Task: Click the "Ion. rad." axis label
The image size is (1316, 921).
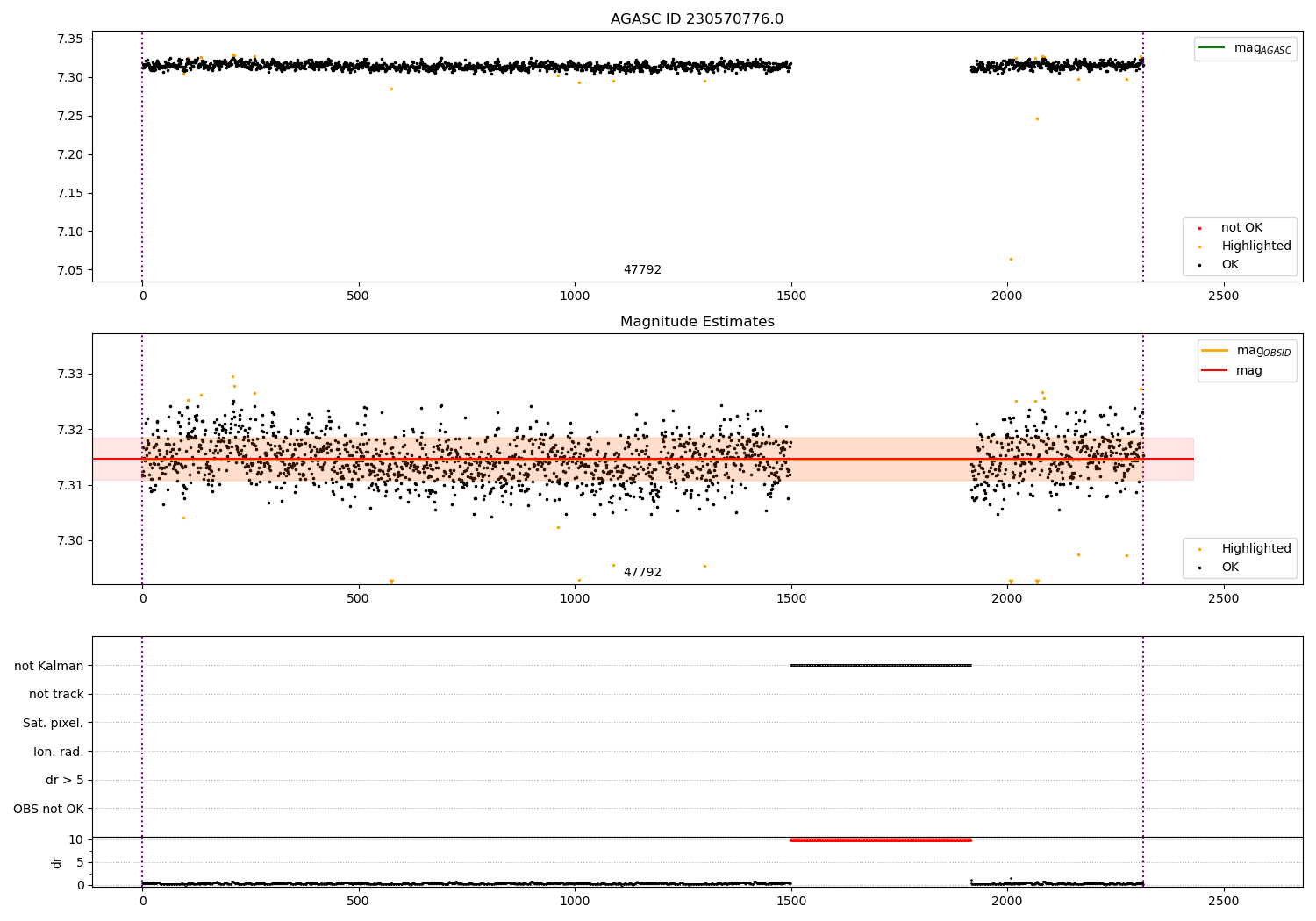Action: click(x=59, y=752)
